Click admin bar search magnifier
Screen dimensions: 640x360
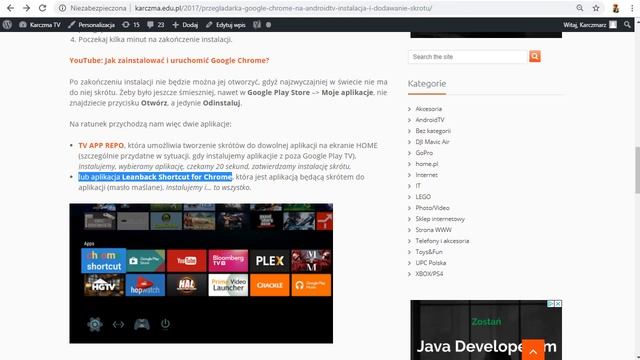[x=627, y=25]
